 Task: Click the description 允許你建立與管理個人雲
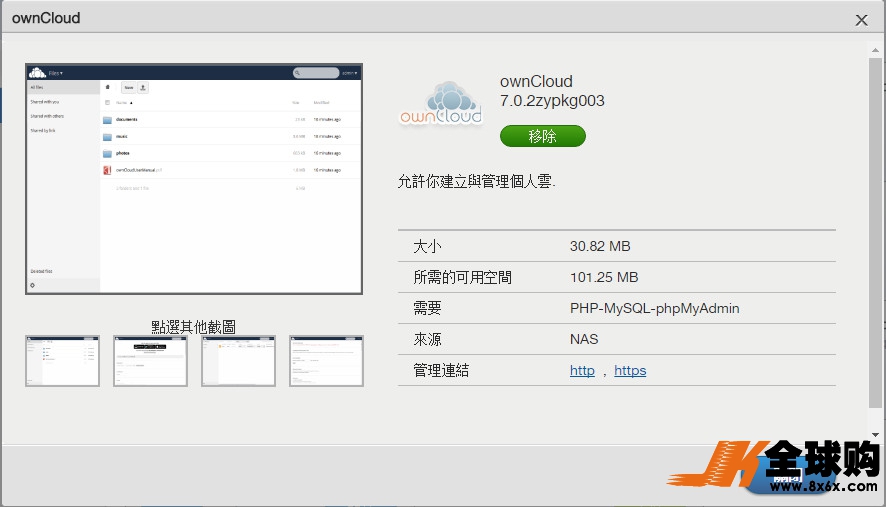pyautogui.click(x=476, y=181)
